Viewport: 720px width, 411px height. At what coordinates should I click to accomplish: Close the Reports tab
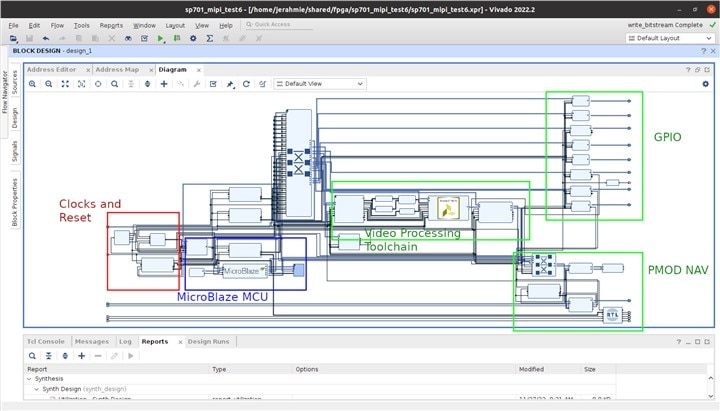180,342
